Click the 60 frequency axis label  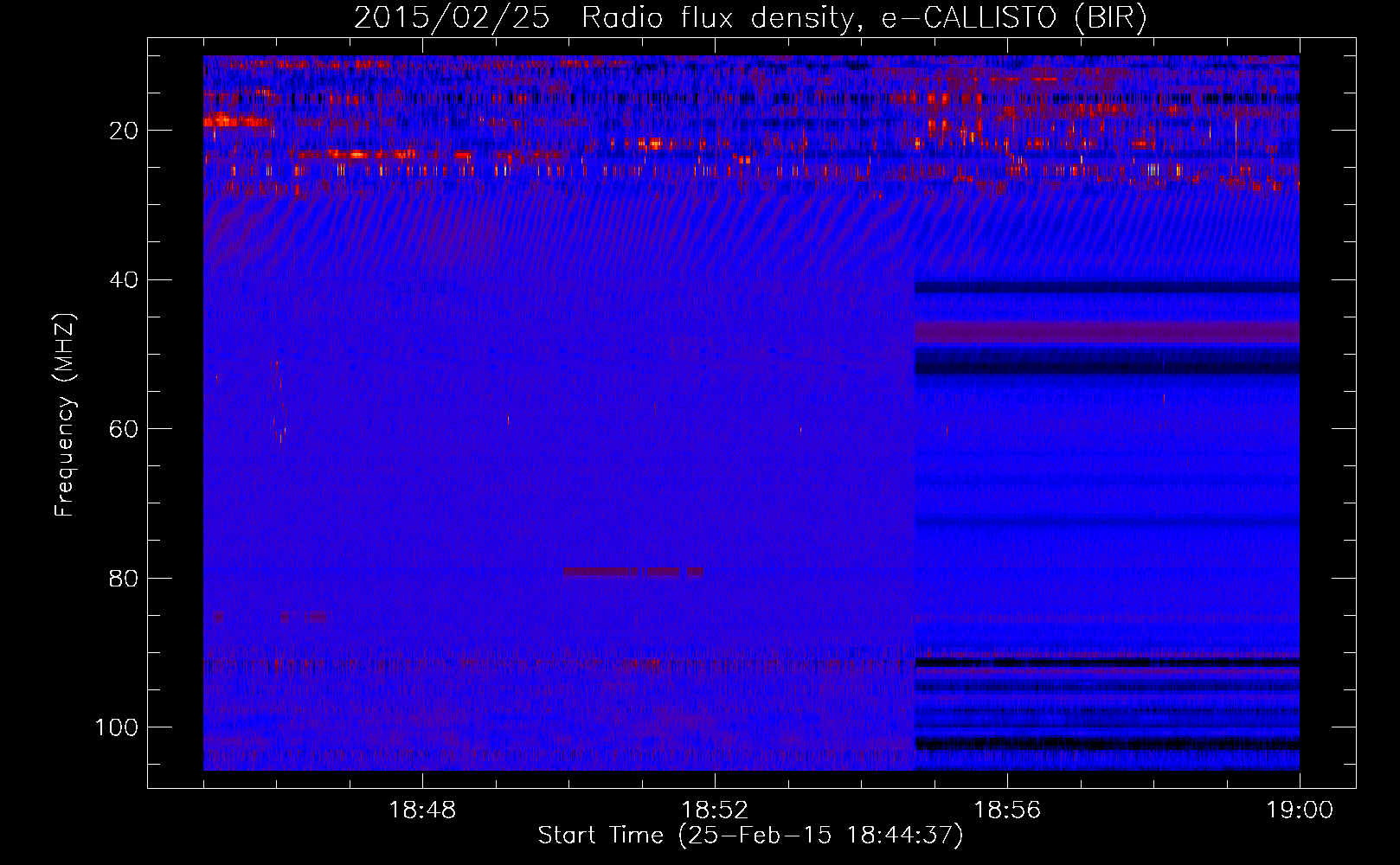(x=125, y=429)
